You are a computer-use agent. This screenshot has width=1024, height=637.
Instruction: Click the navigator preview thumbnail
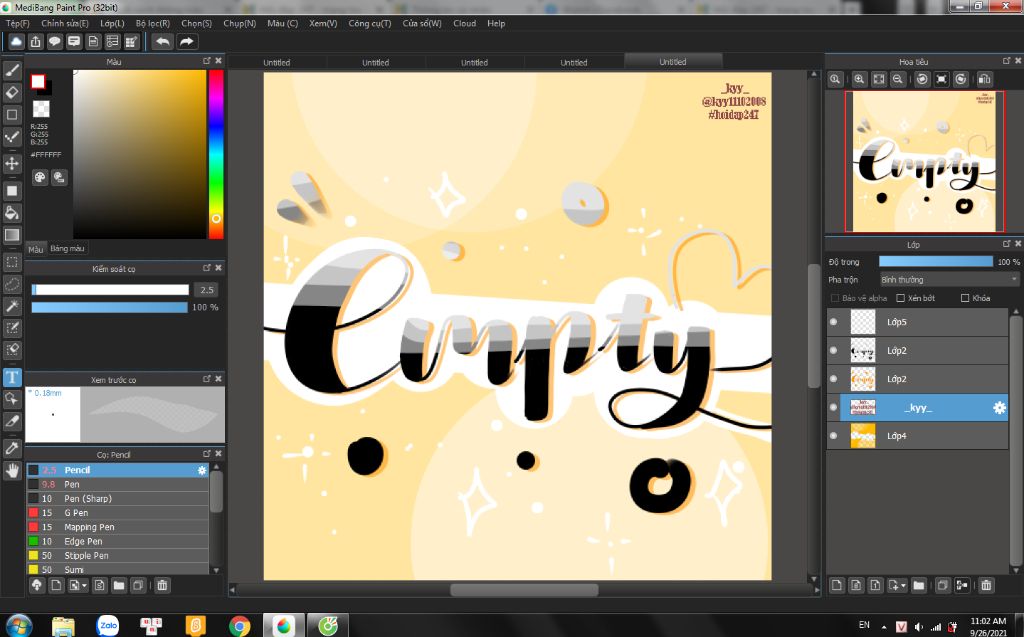[925, 161]
